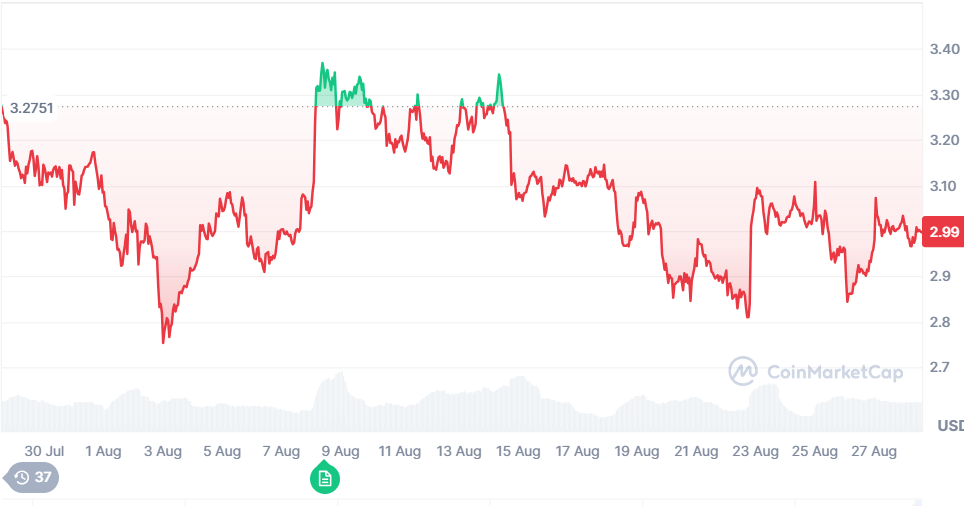Click the 2.8 price axis label
This screenshot has height=506, width=964.
(x=939, y=323)
